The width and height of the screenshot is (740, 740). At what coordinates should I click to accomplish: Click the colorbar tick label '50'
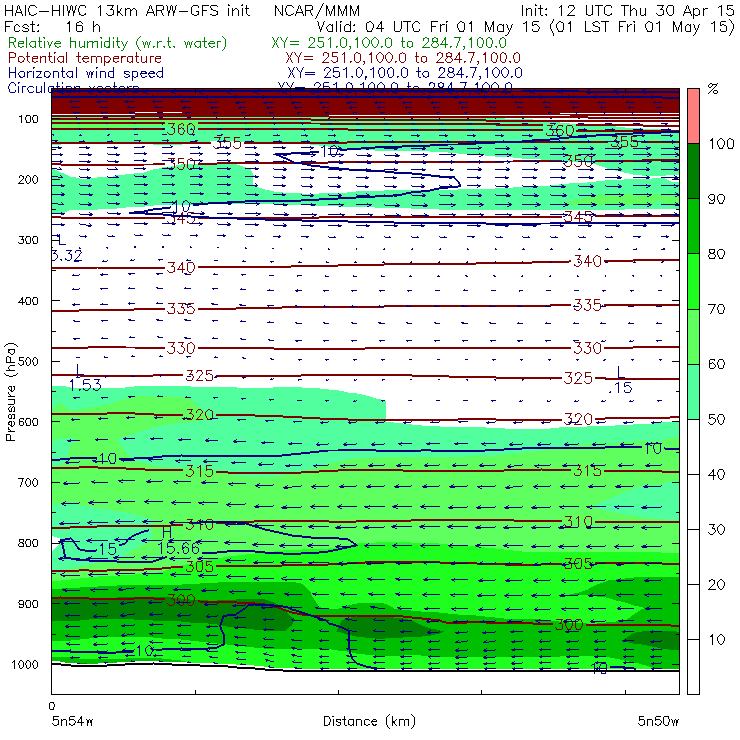(716, 420)
